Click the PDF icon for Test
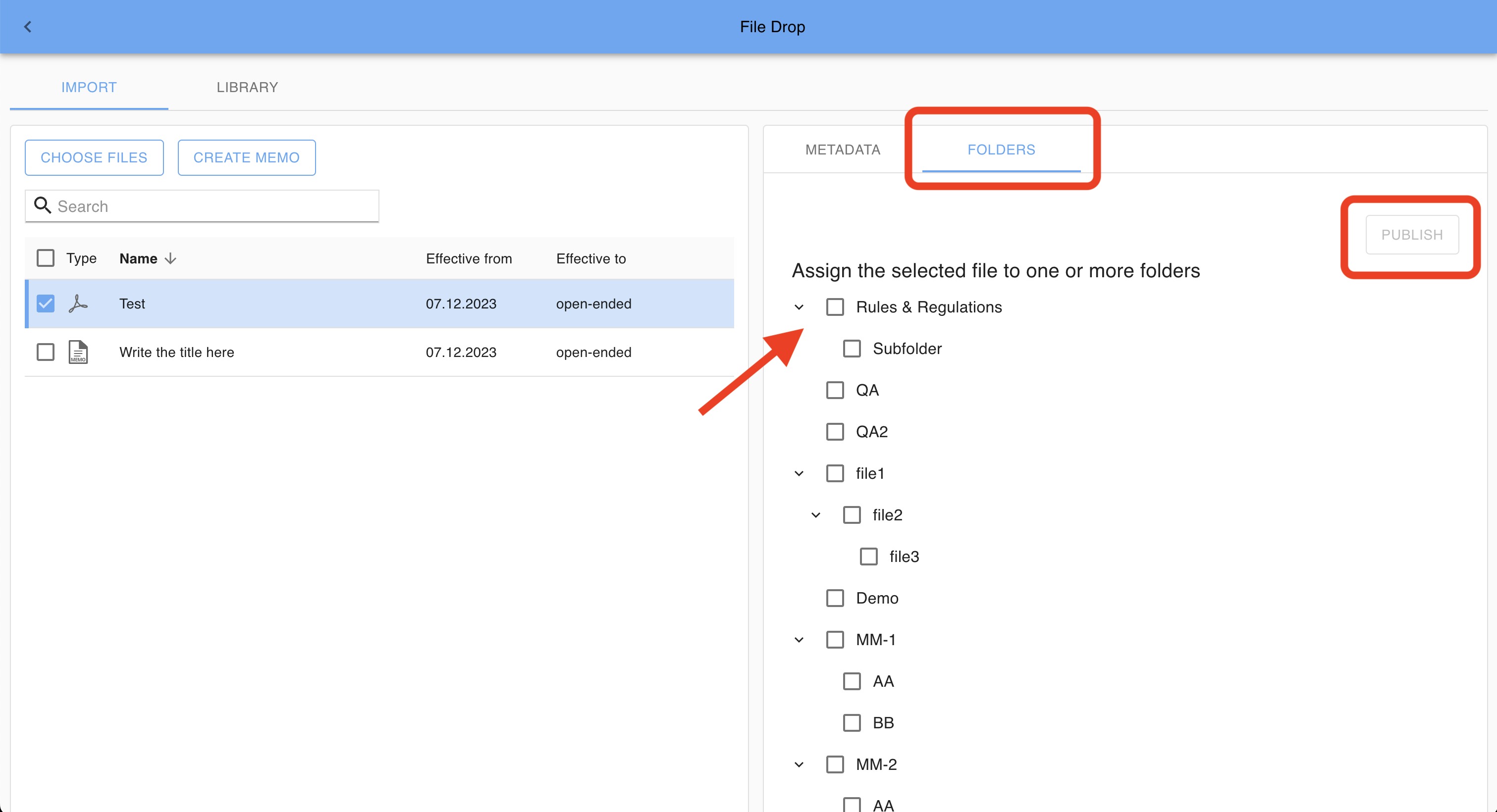1497x812 pixels. (x=78, y=303)
